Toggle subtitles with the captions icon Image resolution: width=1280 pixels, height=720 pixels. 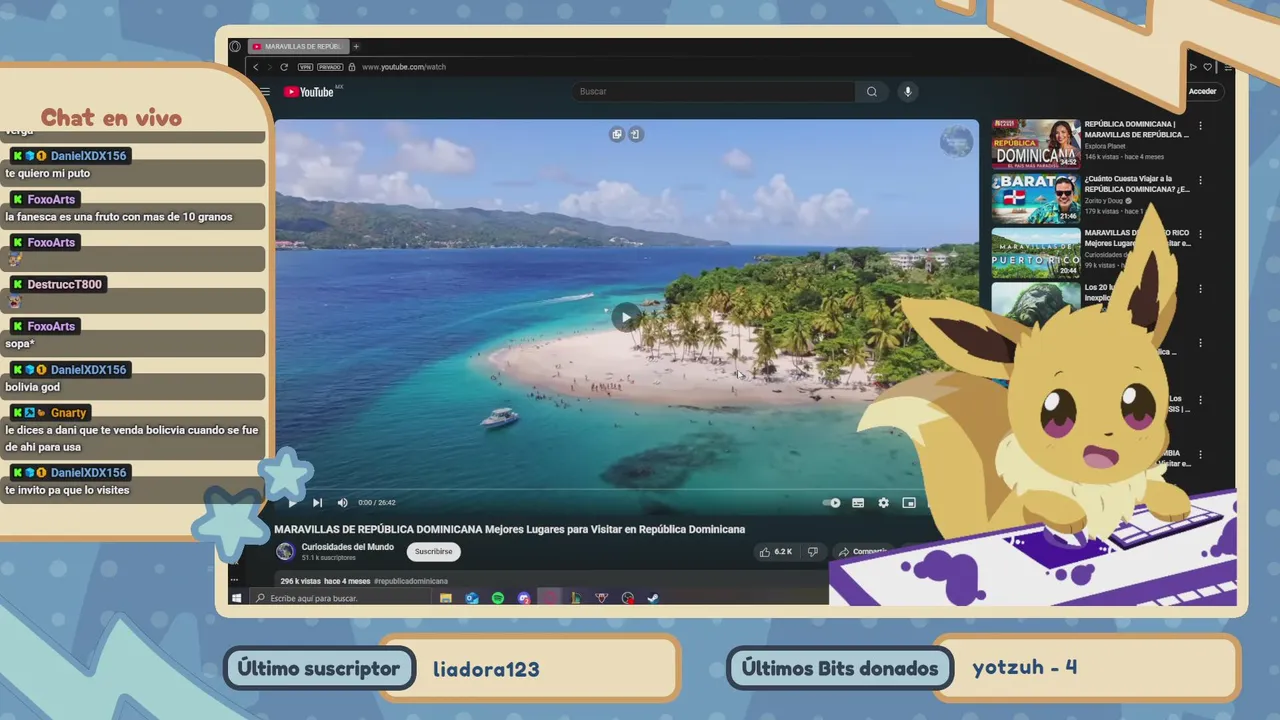(858, 503)
